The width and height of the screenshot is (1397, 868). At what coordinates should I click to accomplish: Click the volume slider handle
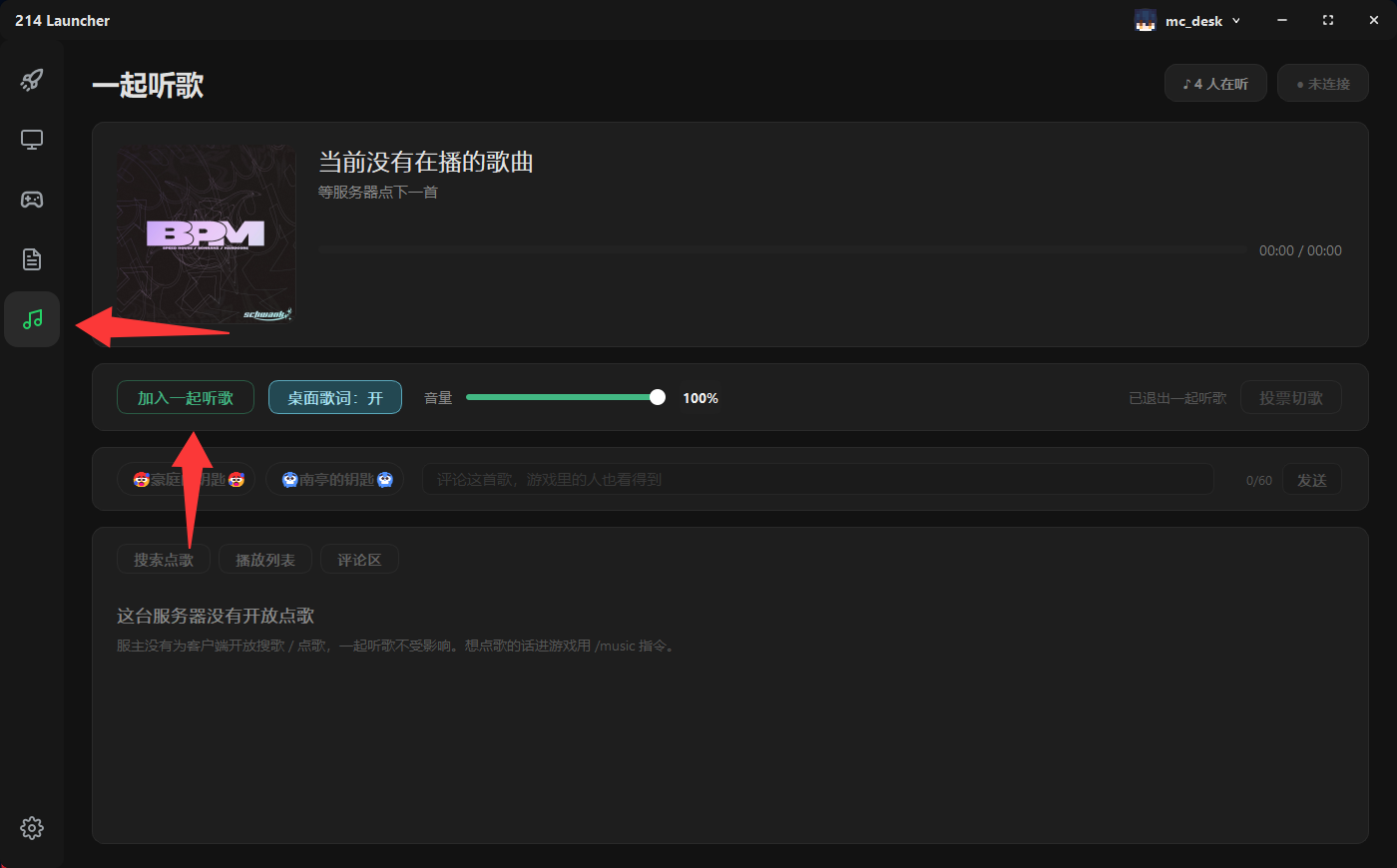point(658,397)
